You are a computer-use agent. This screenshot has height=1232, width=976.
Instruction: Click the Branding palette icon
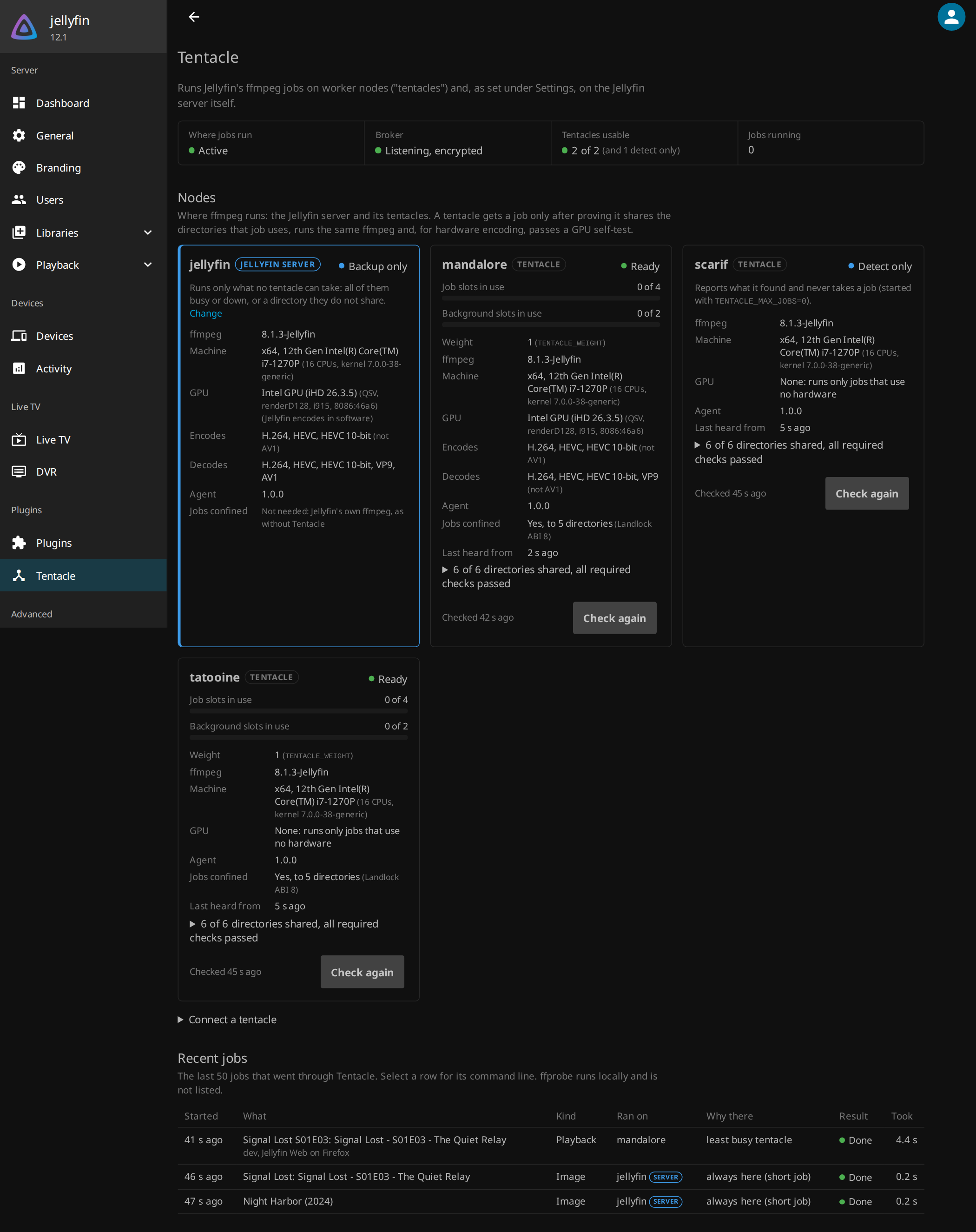click(x=19, y=167)
